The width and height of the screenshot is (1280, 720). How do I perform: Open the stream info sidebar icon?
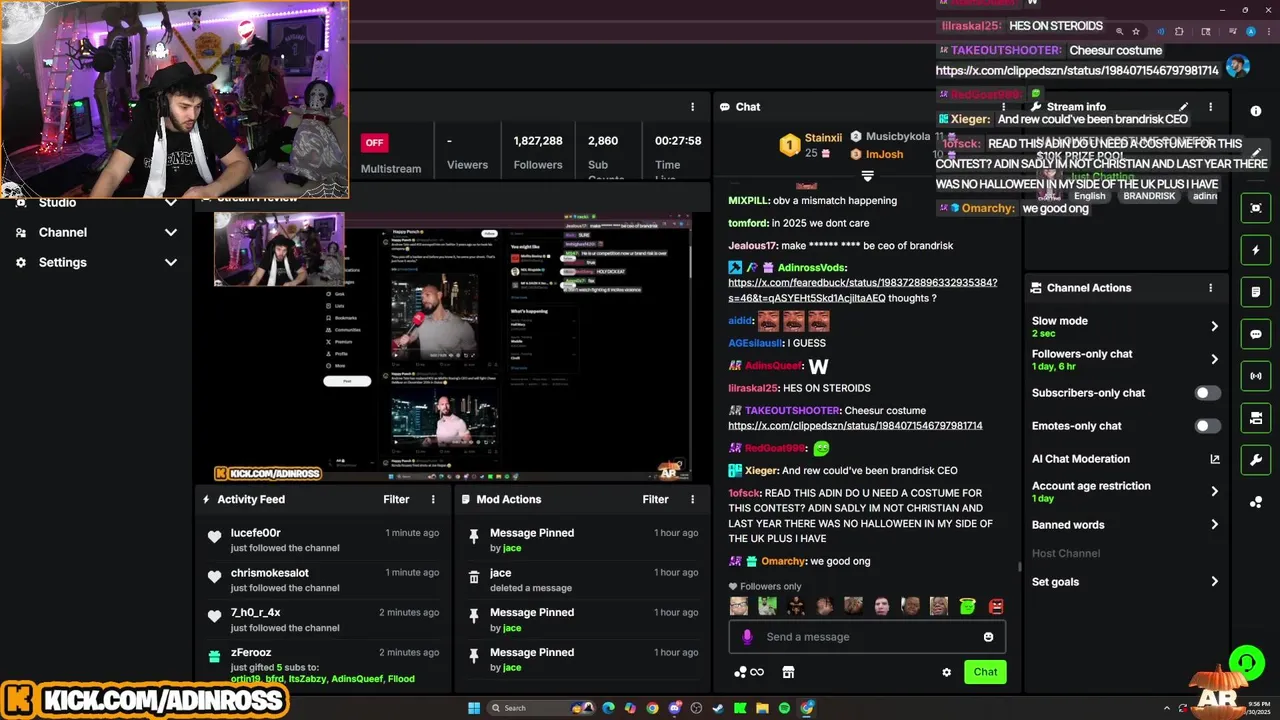click(1256, 111)
